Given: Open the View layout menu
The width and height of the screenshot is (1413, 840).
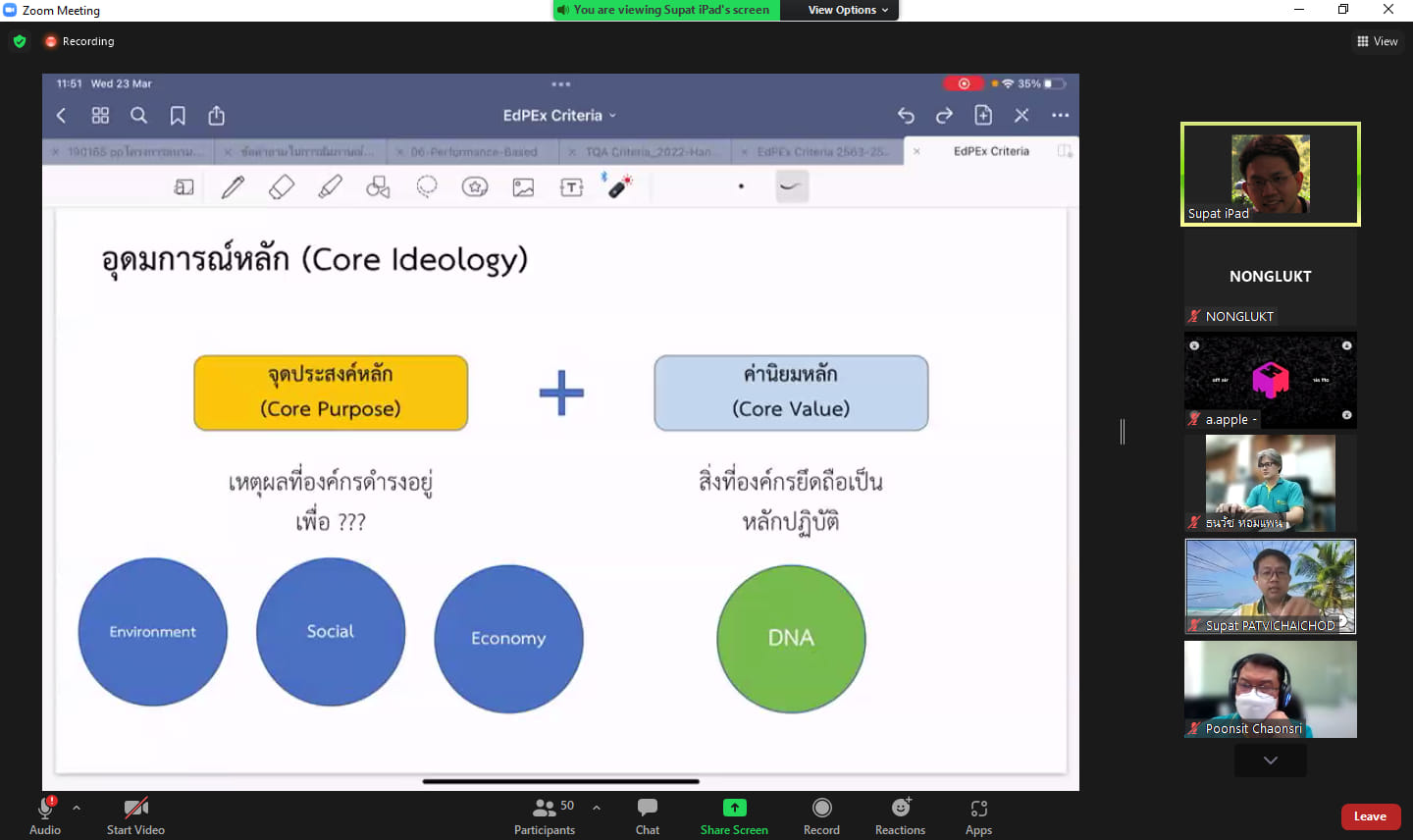Looking at the screenshot, I should tap(1378, 41).
